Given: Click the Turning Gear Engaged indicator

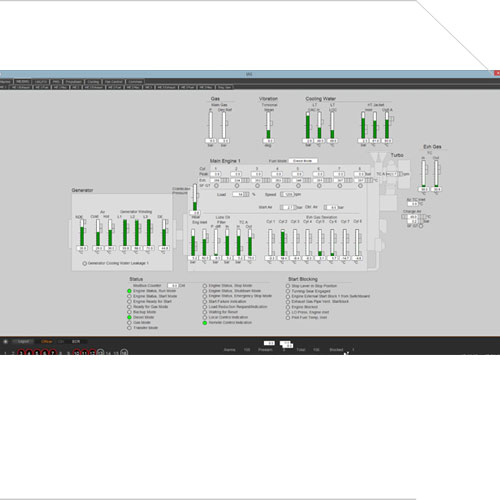Looking at the screenshot, I should pyautogui.click(x=288, y=291).
